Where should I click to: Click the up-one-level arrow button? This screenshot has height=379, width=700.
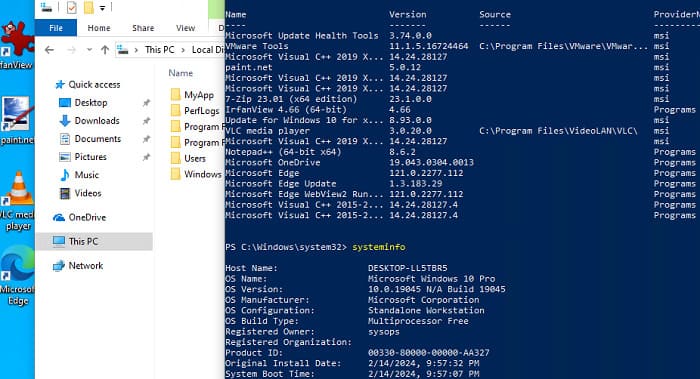click(104, 50)
